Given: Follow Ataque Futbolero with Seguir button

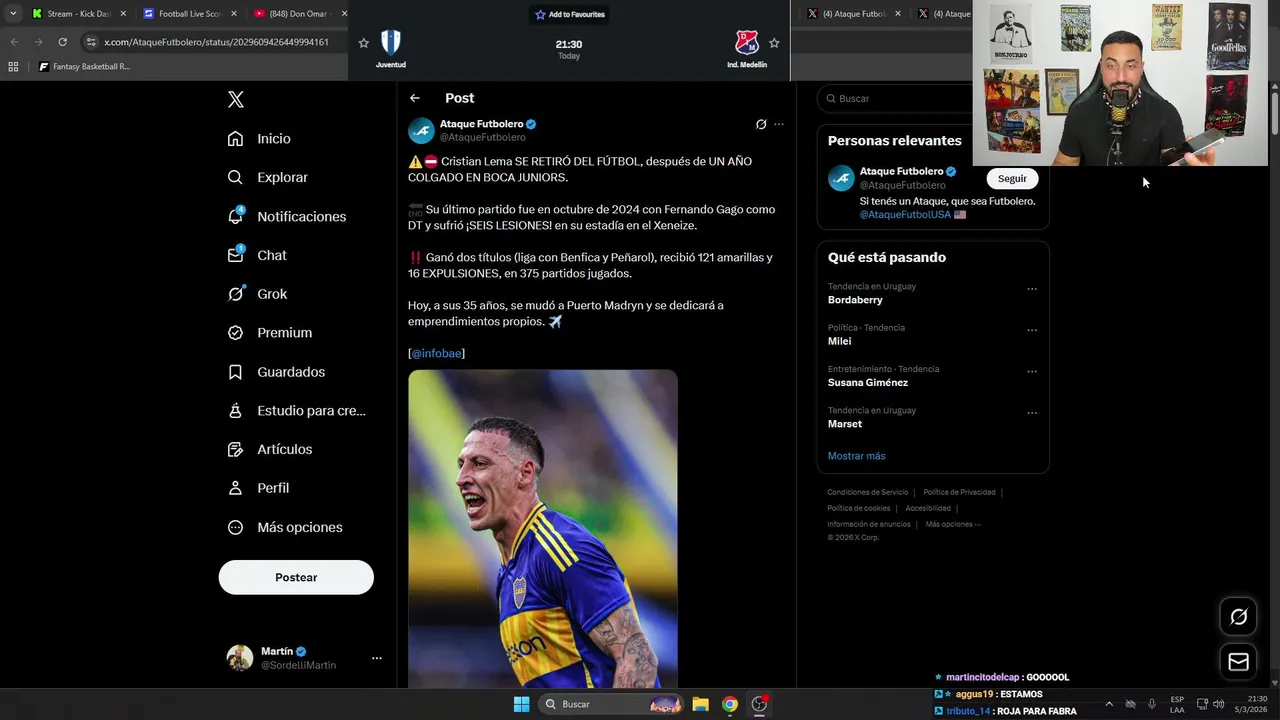Looking at the screenshot, I should [x=1012, y=178].
